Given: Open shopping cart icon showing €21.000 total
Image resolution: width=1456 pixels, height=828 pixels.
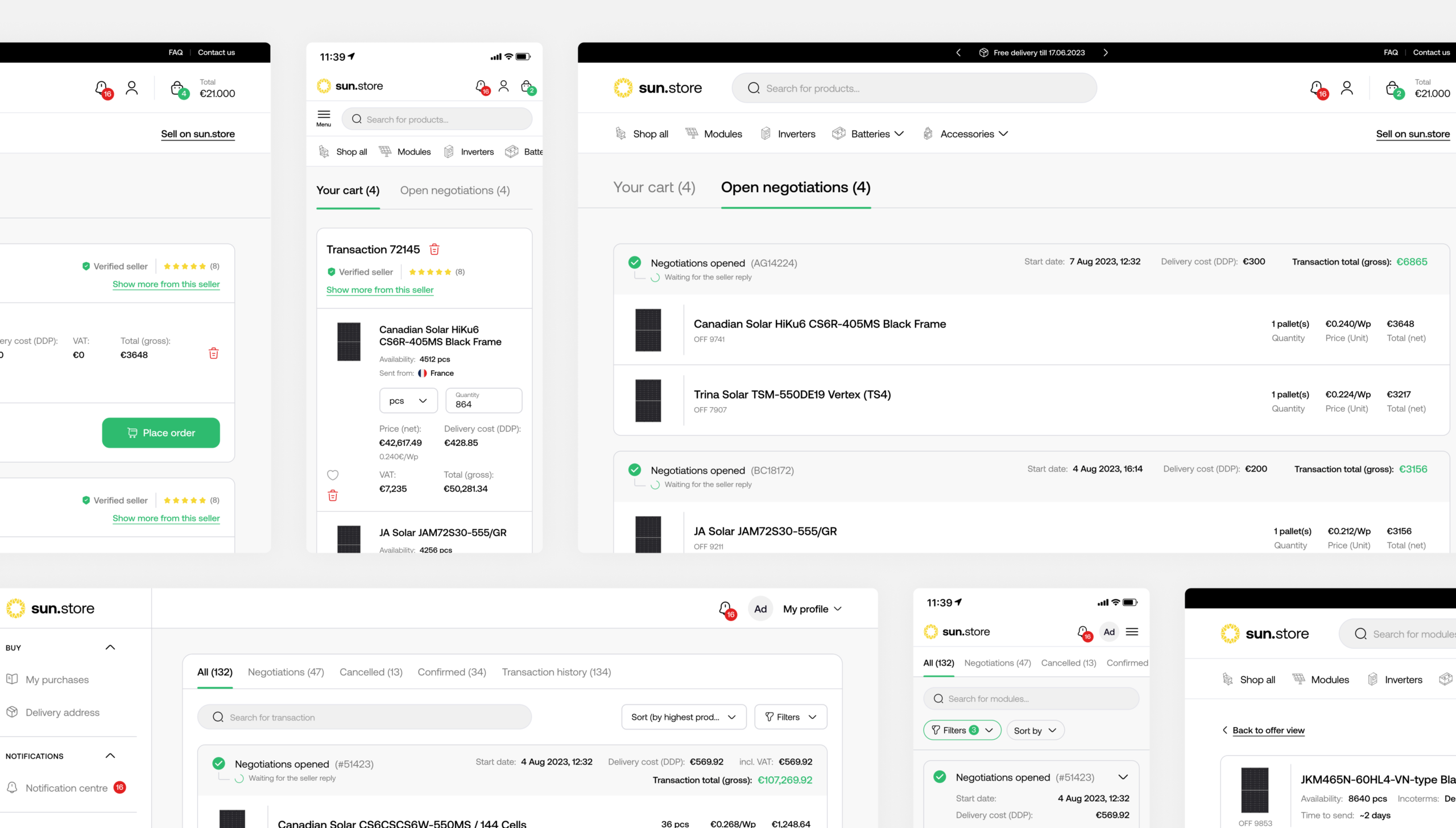Looking at the screenshot, I should point(1392,89).
